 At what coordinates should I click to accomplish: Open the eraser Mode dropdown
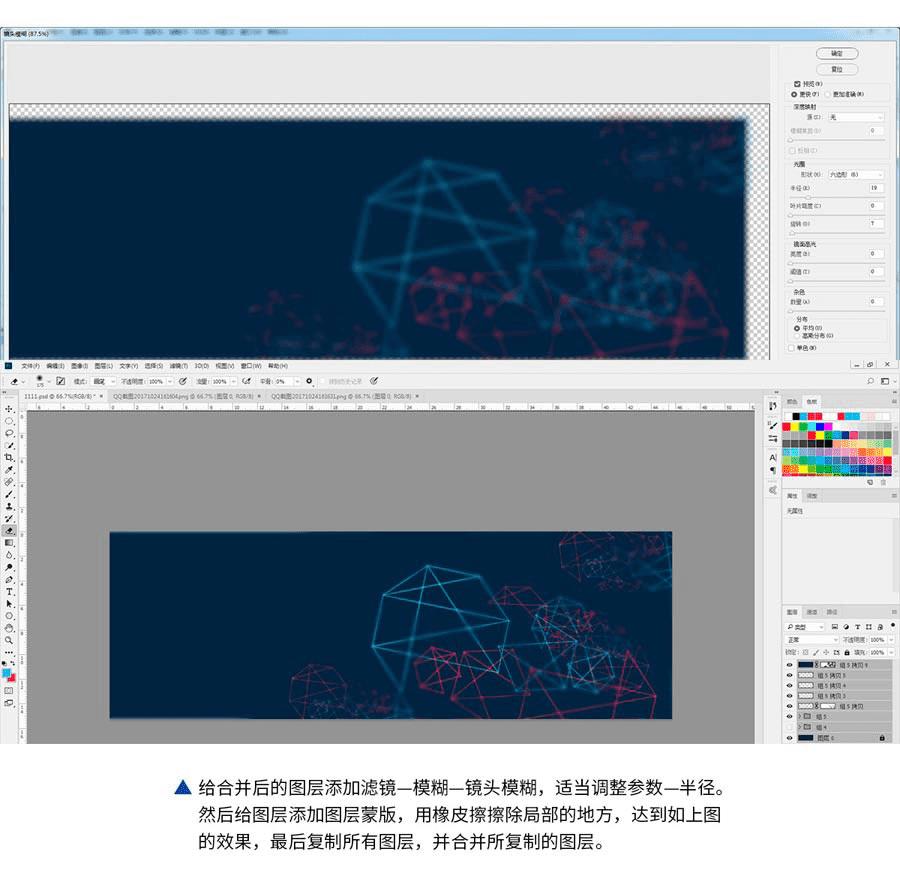click(104, 381)
